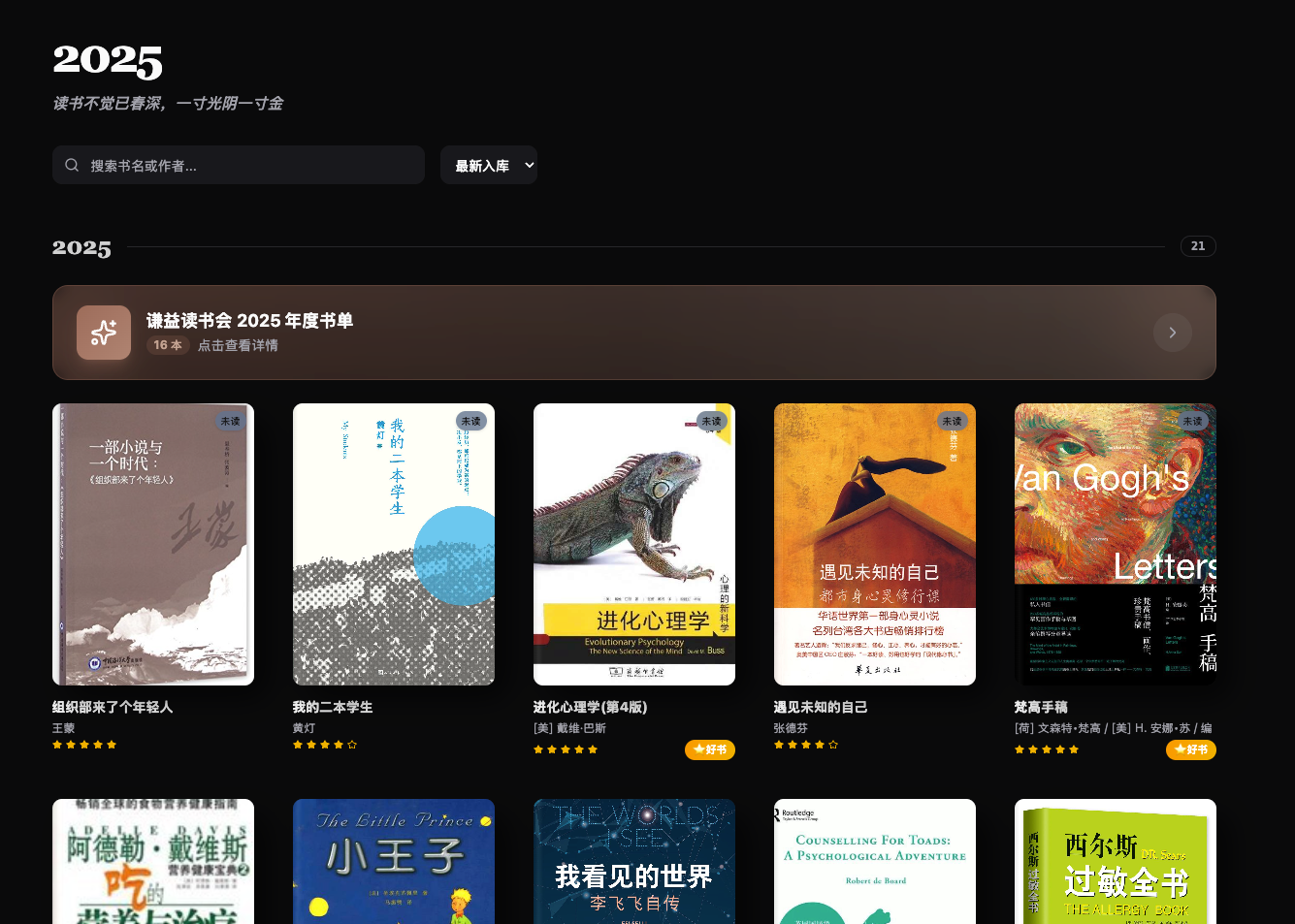Screen dimensions: 1295x924
Task: Click the 未读 tag on 组织部来了个年轻人 cover
Action: point(230,421)
